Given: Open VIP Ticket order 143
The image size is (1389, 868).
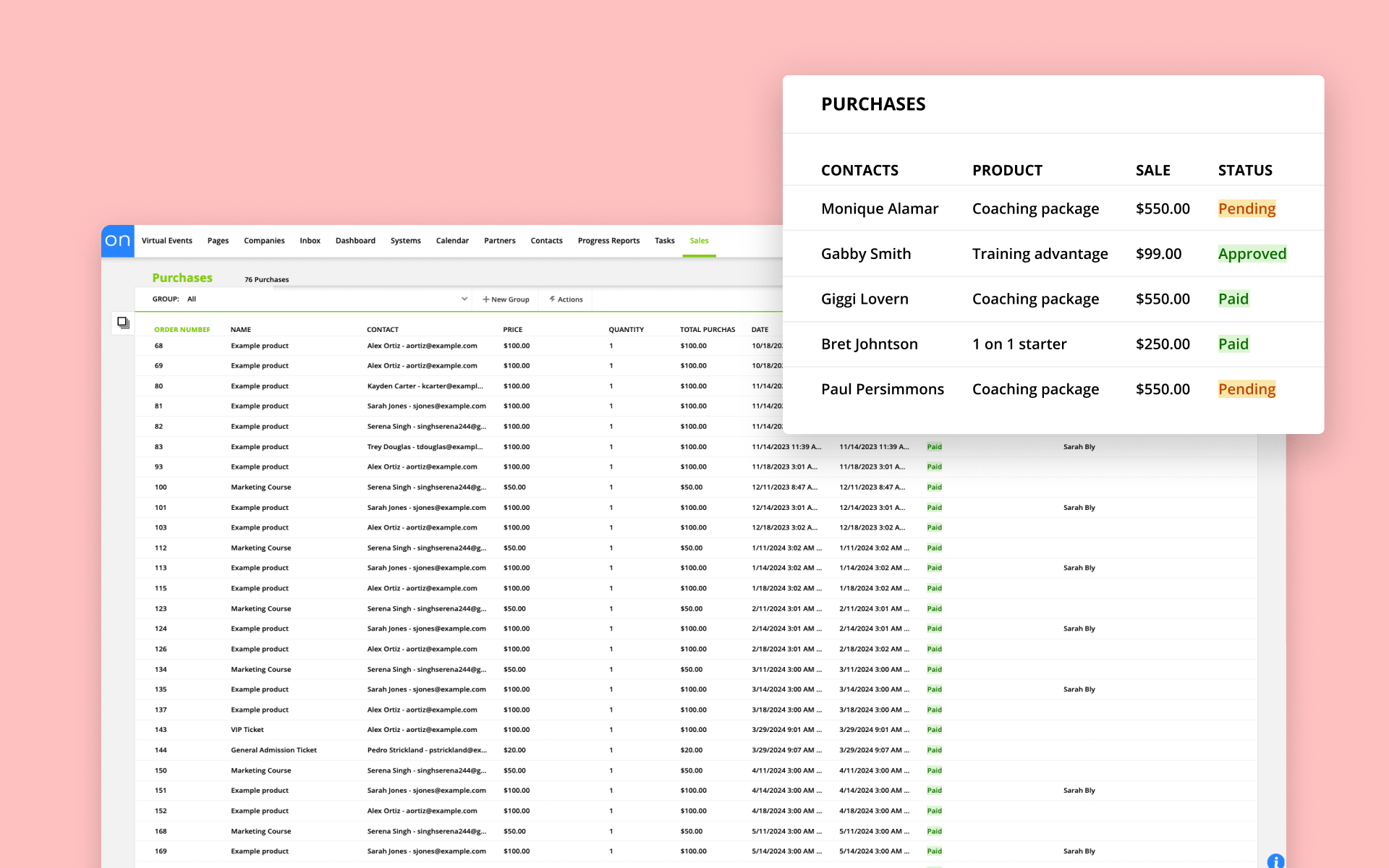Looking at the screenshot, I should point(247,730).
